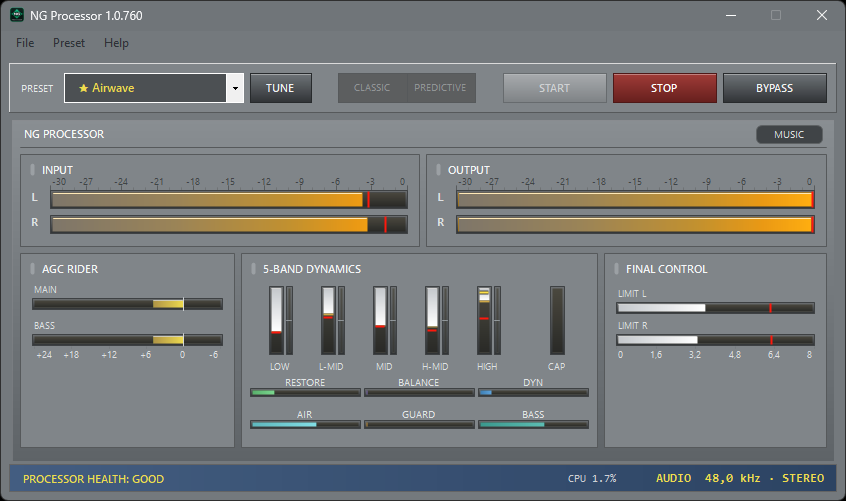This screenshot has width=846, height=501.
Task: Click the START button
Action: point(555,88)
